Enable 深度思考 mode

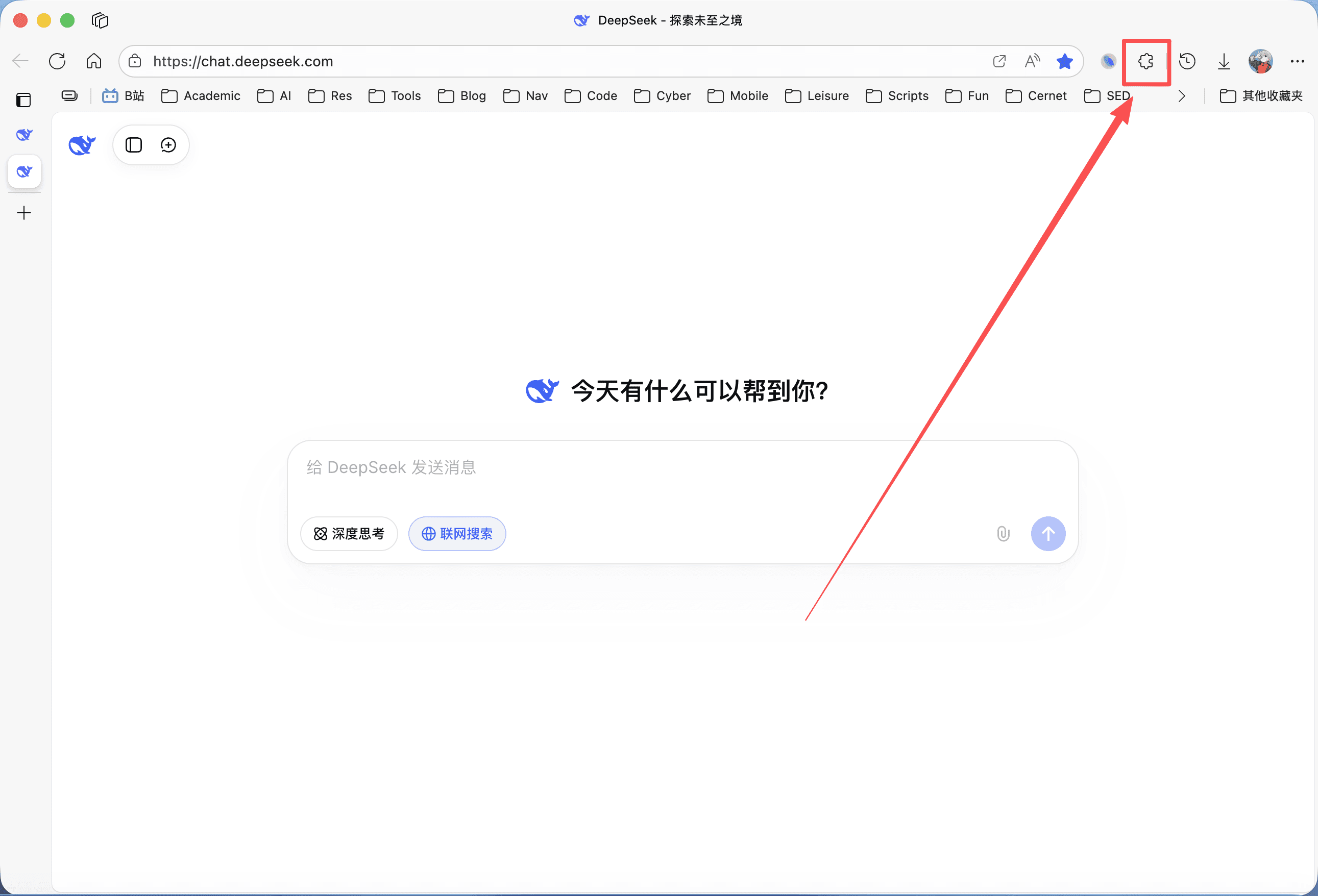tap(349, 533)
